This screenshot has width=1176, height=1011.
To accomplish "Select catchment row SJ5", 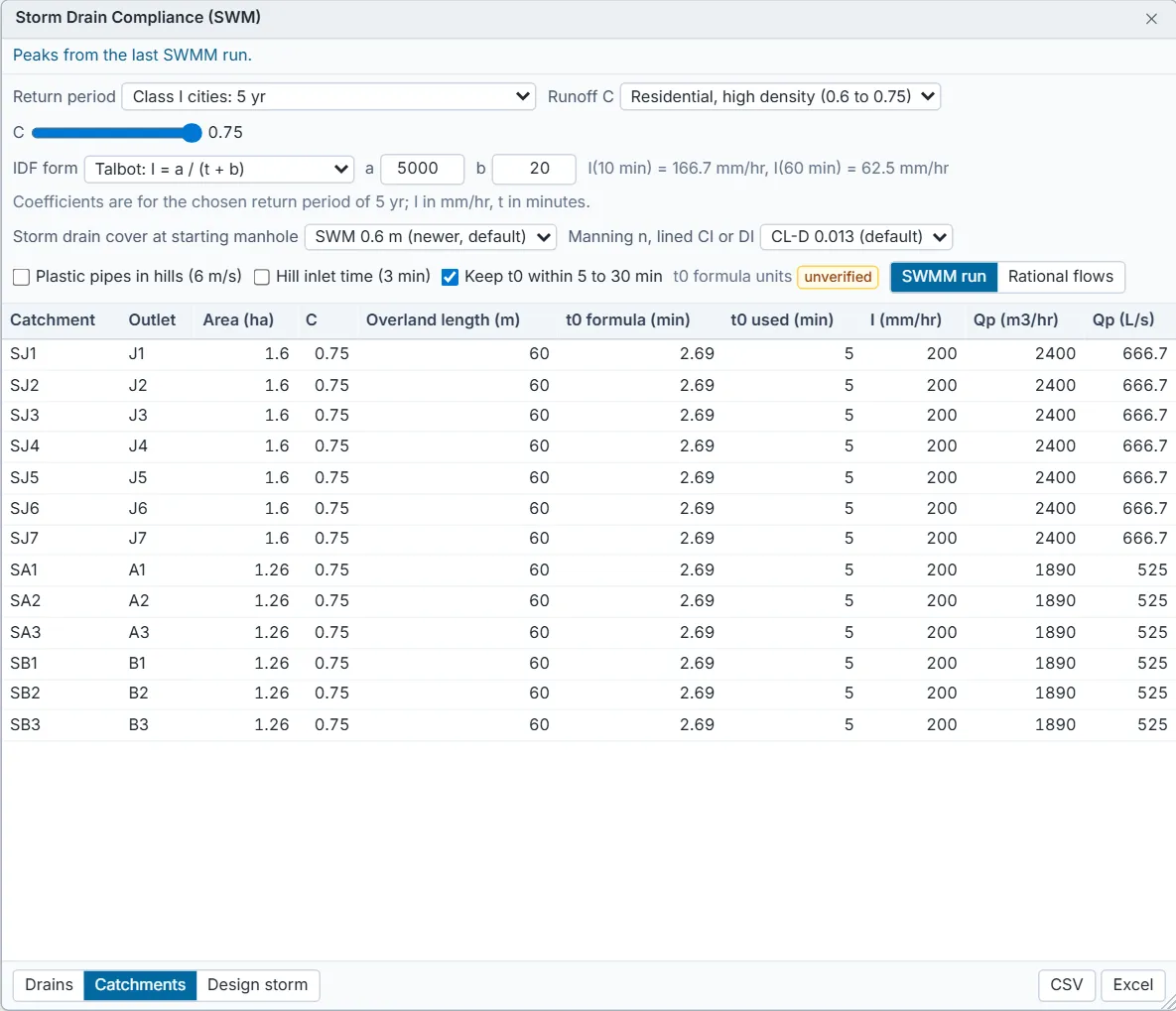I will 588,478.
